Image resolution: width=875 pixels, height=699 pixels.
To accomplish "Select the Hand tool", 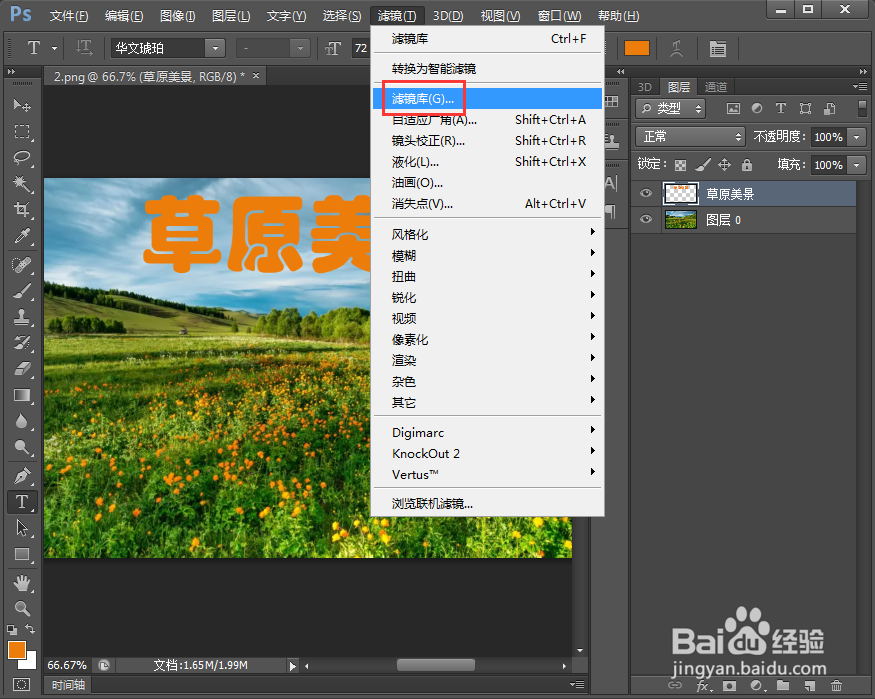I will (x=23, y=583).
